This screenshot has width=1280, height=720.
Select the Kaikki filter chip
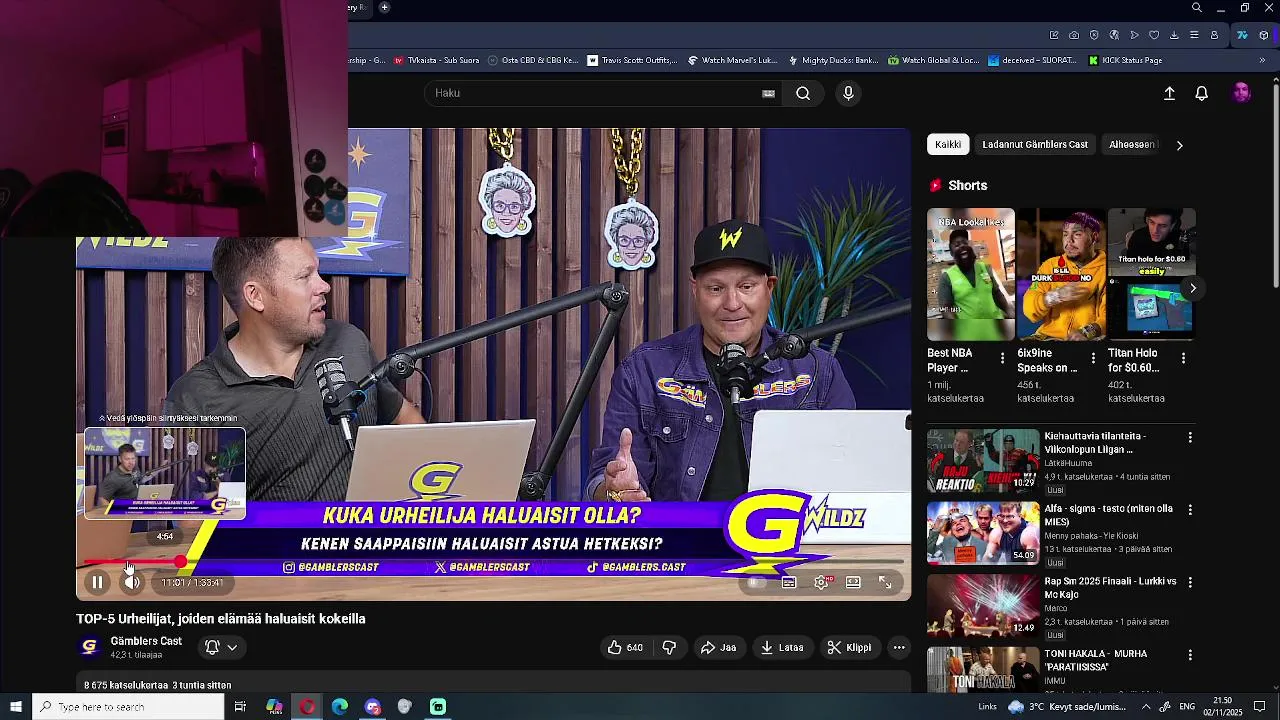948,145
